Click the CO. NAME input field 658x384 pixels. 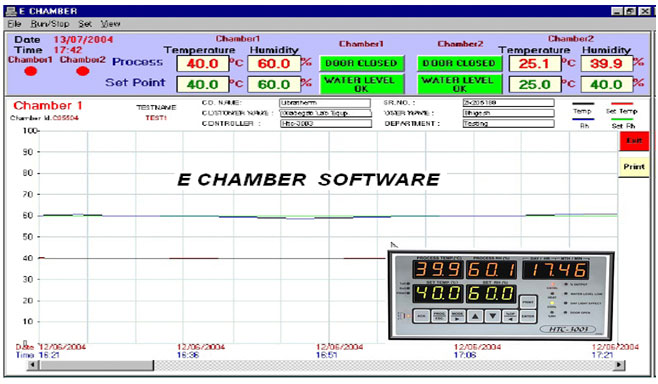tap(325, 103)
